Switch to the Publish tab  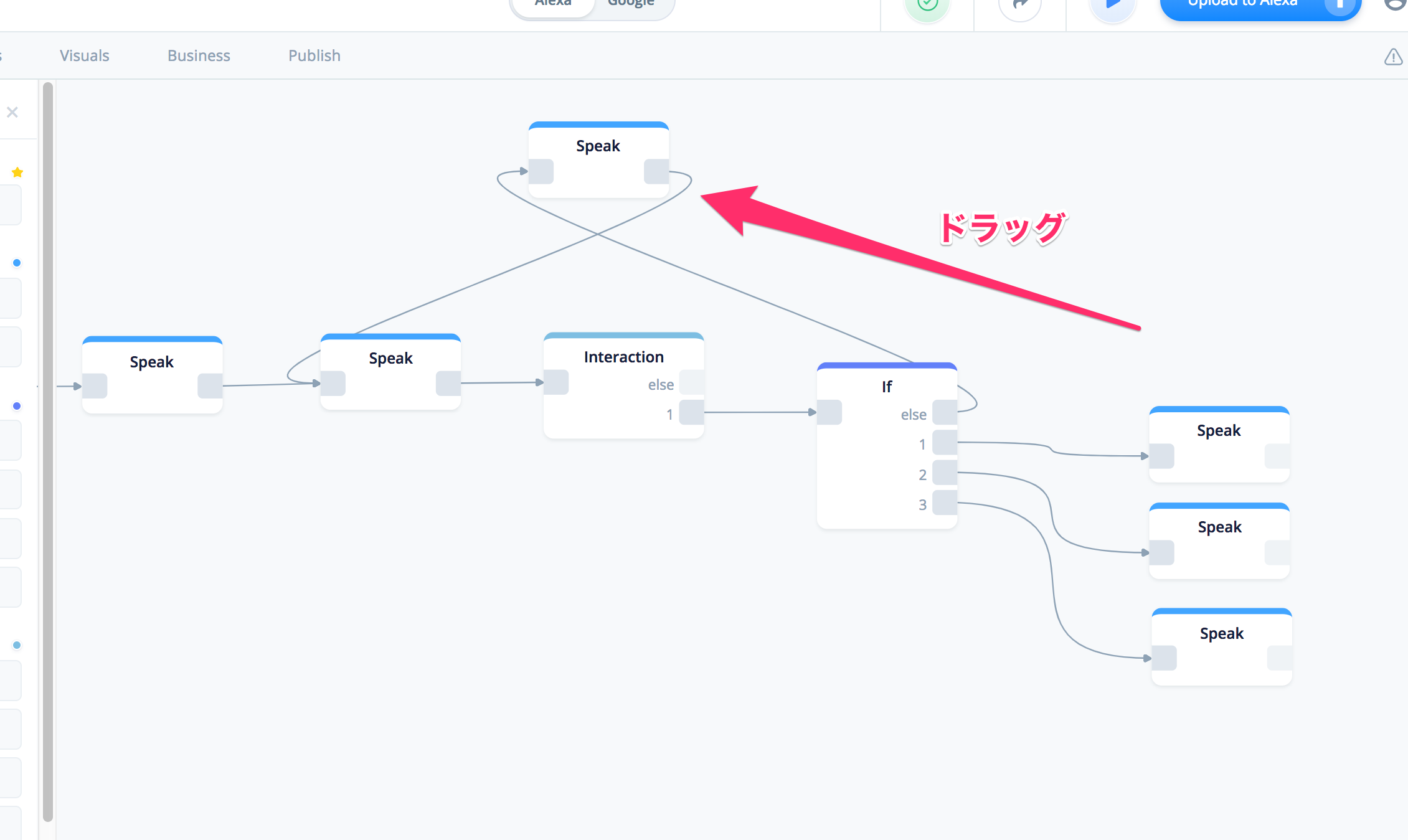(314, 55)
